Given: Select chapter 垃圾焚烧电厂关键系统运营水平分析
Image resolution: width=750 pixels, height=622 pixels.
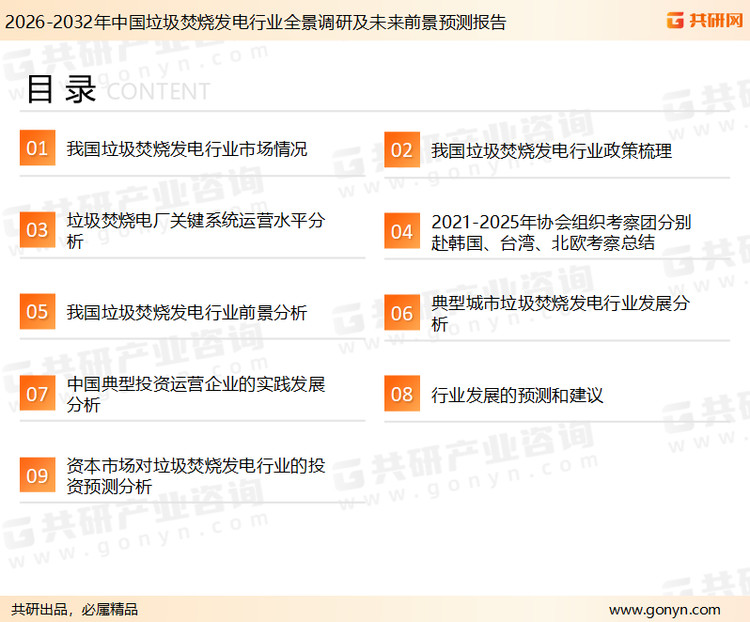Looking at the screenshot, I should click(x=196, y=231).
